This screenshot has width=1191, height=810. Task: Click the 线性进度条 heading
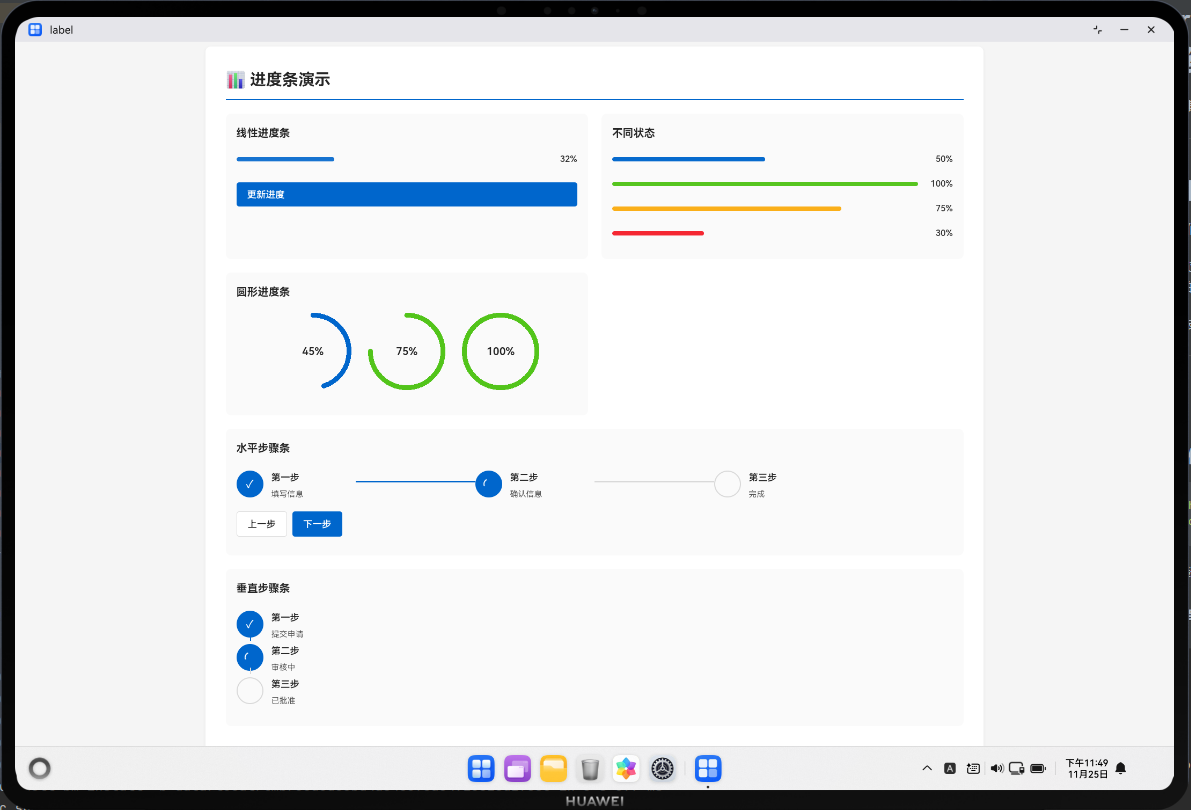coord(263,133)
